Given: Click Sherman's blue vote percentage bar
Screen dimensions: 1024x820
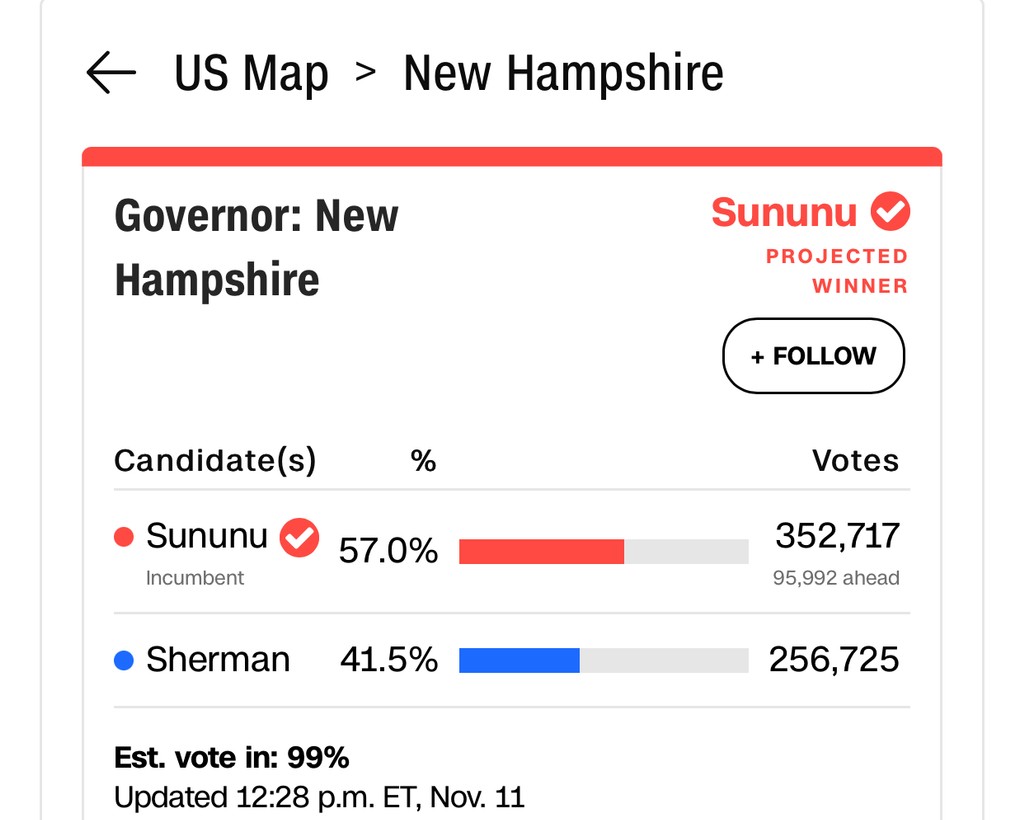Looking at the screenshot, I should point(519,660).
